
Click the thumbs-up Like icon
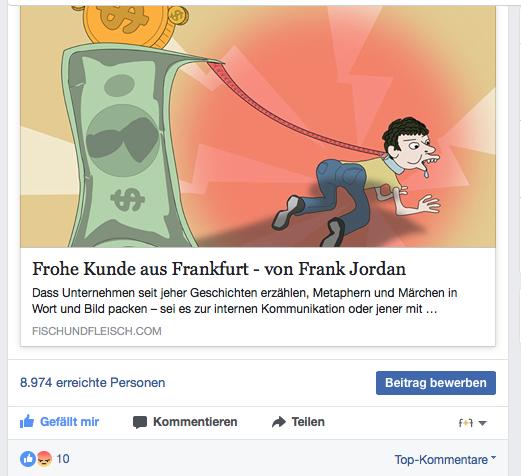[27, 422]
